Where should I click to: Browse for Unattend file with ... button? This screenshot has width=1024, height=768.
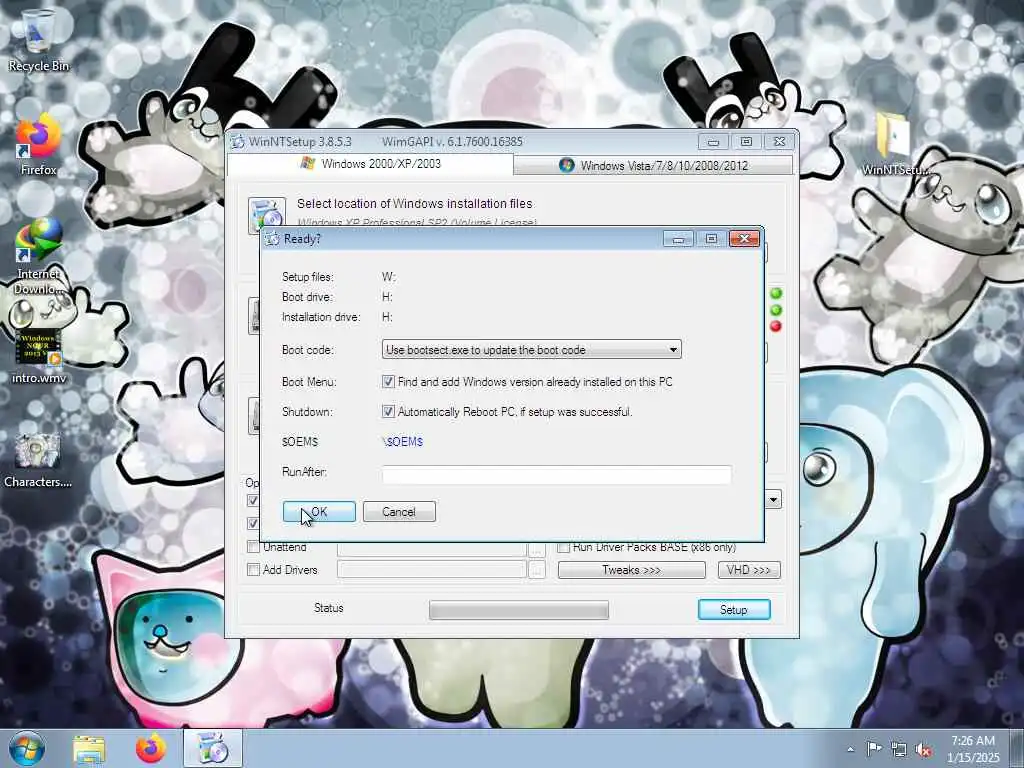536,549
